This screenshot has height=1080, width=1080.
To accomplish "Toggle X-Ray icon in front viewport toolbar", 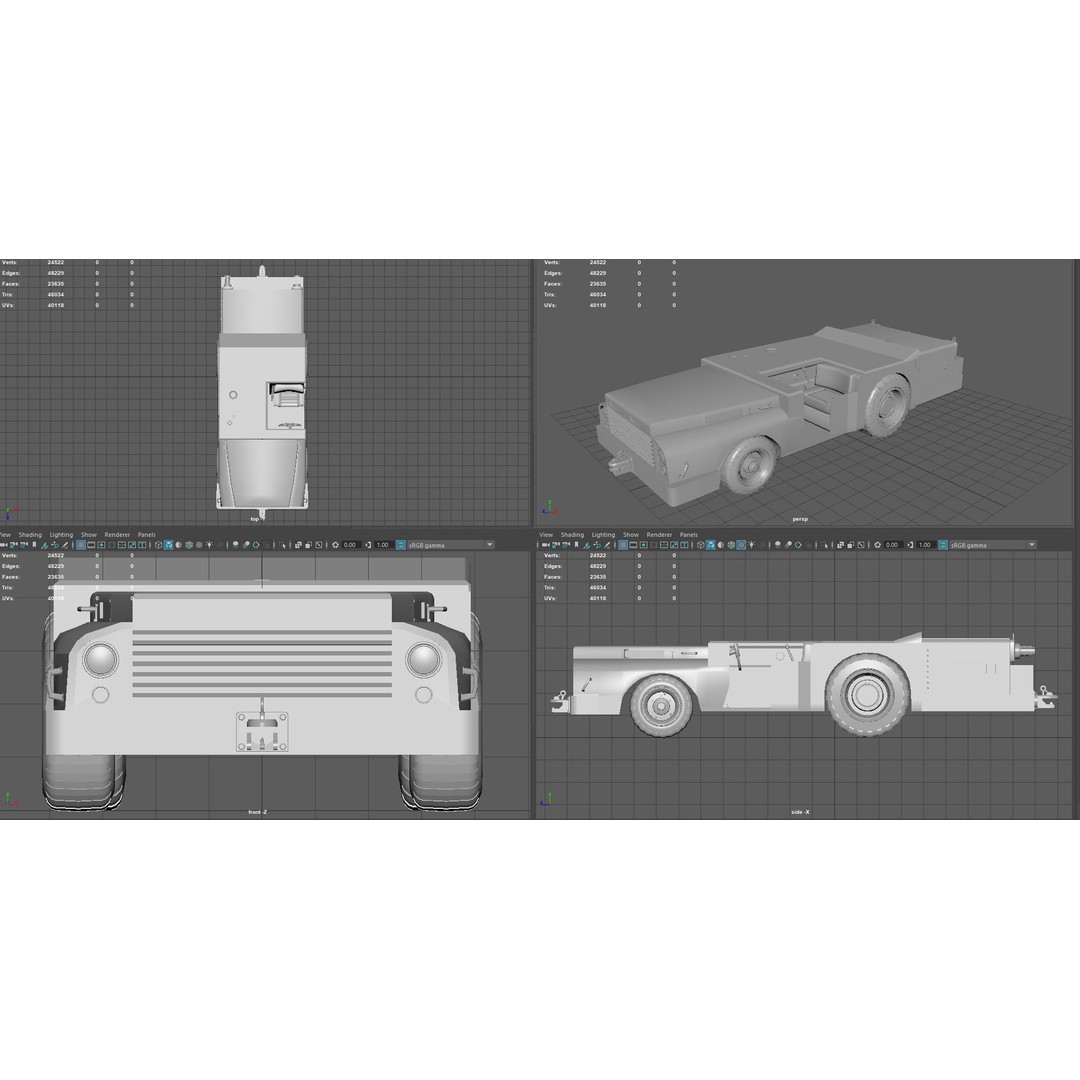I will [298, 545].
